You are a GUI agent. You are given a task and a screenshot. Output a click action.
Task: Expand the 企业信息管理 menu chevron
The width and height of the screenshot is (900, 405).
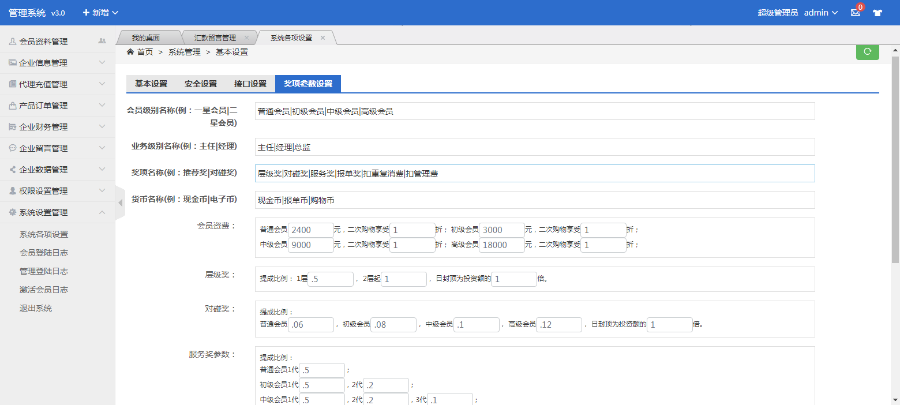click(102, 63)
